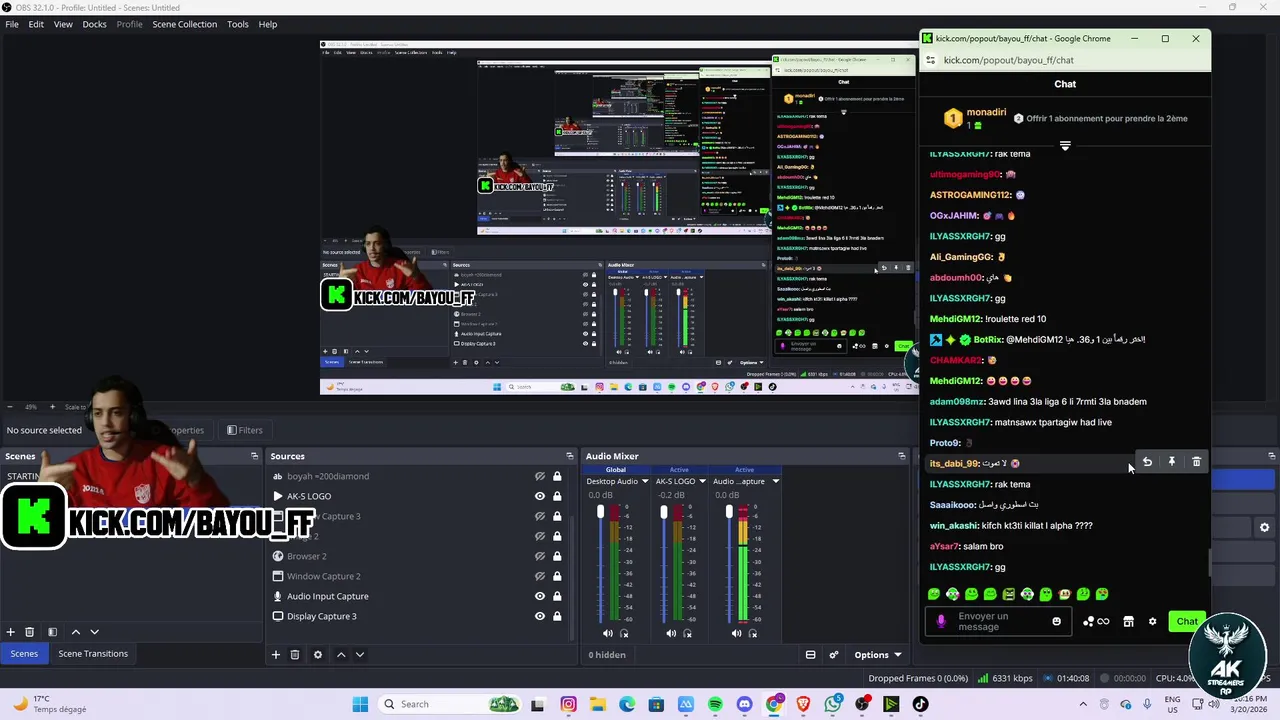Hide the AK-S LOGO source
Screen dimensions: 1280x720
[540, 496]
